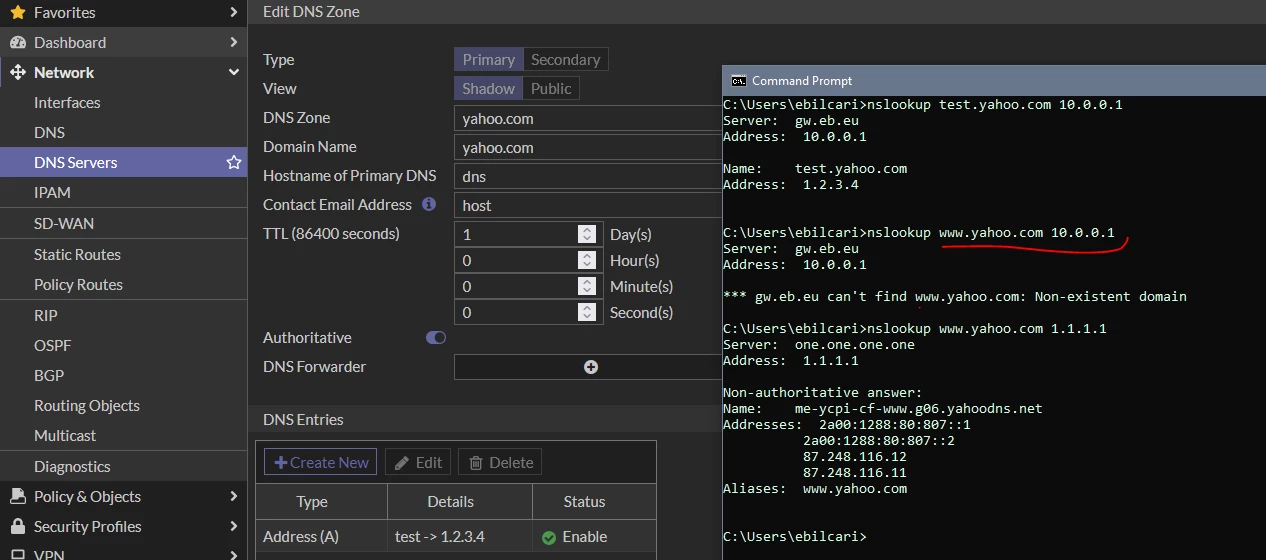The width and height of the screenshot is (1266, 560).
Task: Expand the Favorites menu chevron
Action: click(233, 13)
